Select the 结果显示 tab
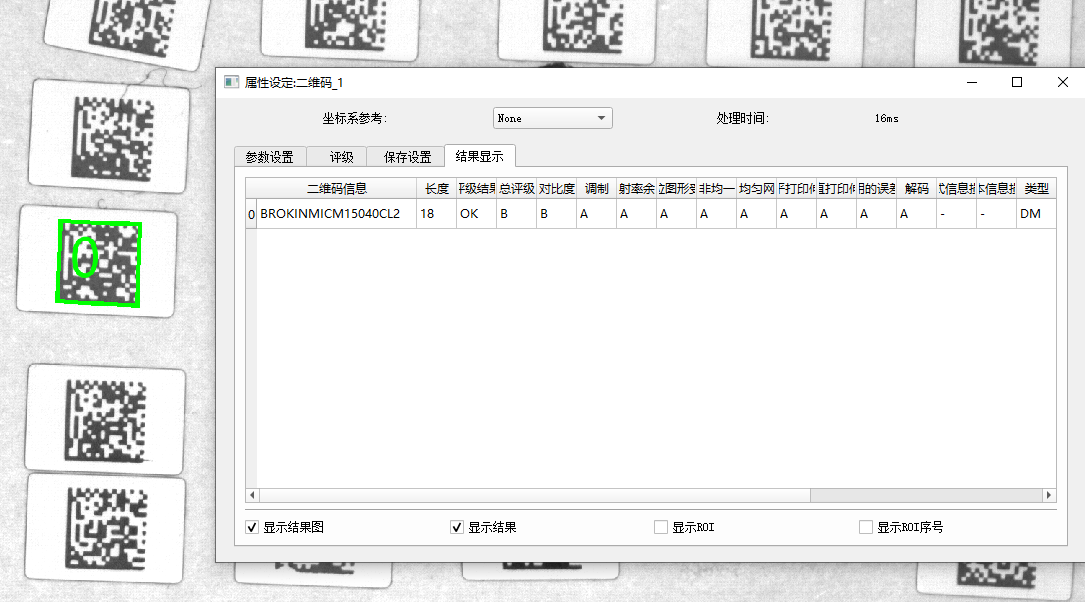Screen dimensions: 1085x602 (x=479, y=156)
